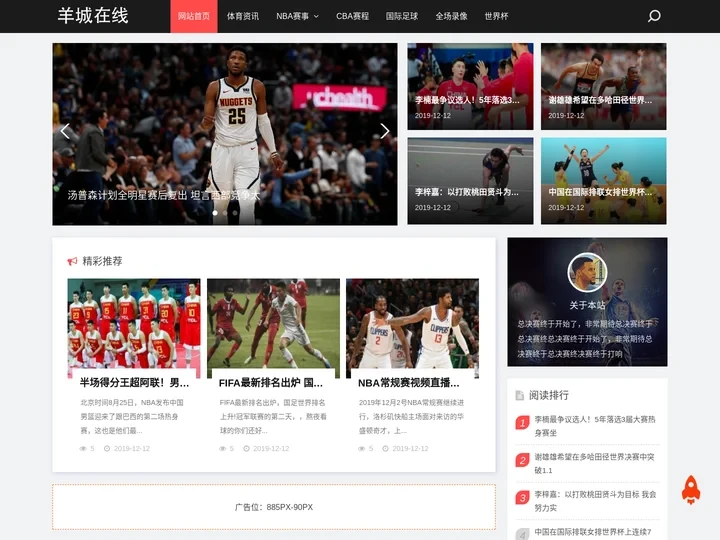The height and width of the screenshot is (540, 720).
Task: Open the 世界杯 navigation item
Action: pyautogui.click(x=496, y=16)
